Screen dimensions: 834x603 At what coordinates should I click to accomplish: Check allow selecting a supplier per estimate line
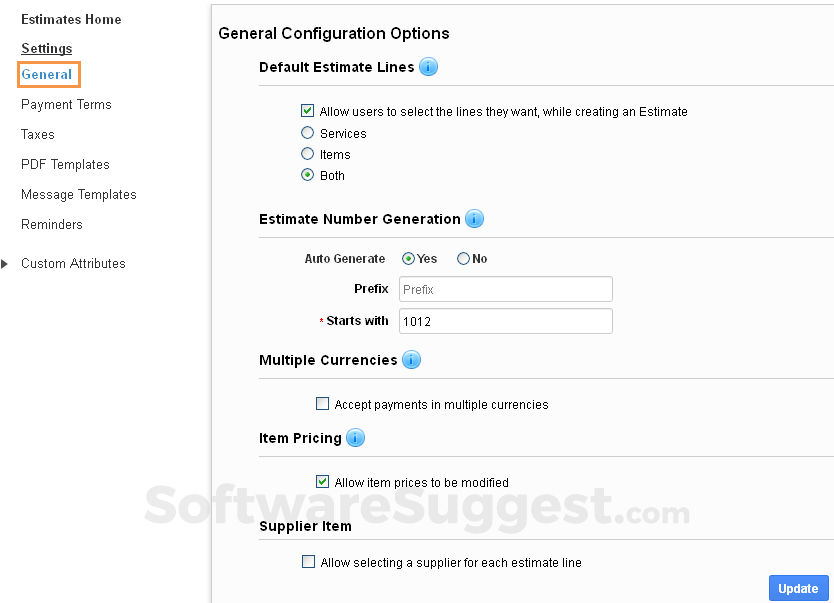(x=308, y=561)
